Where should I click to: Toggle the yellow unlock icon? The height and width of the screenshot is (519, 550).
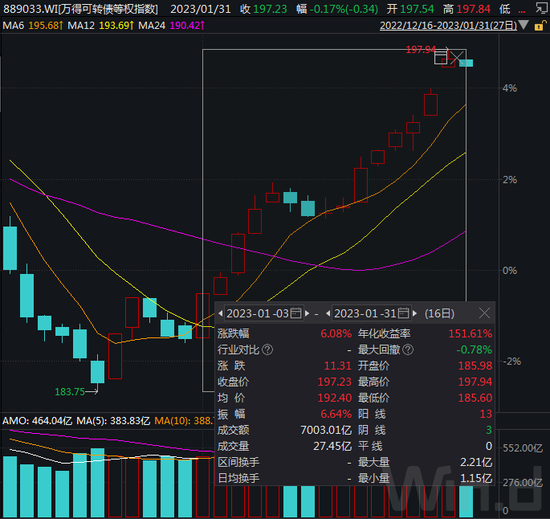coord(540,26)
